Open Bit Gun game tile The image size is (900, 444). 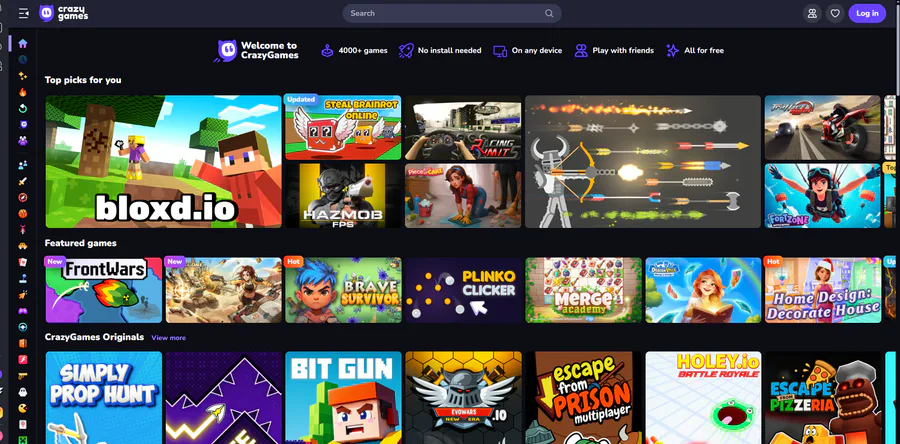tap(343, 398)
